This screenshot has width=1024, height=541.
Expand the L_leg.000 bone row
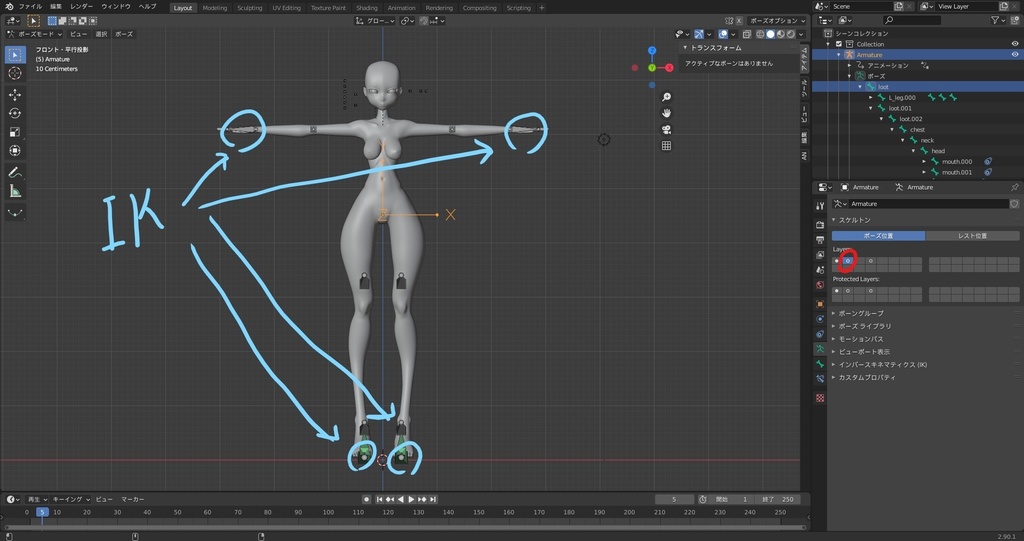pyautogui.click(x=871, y=97)
